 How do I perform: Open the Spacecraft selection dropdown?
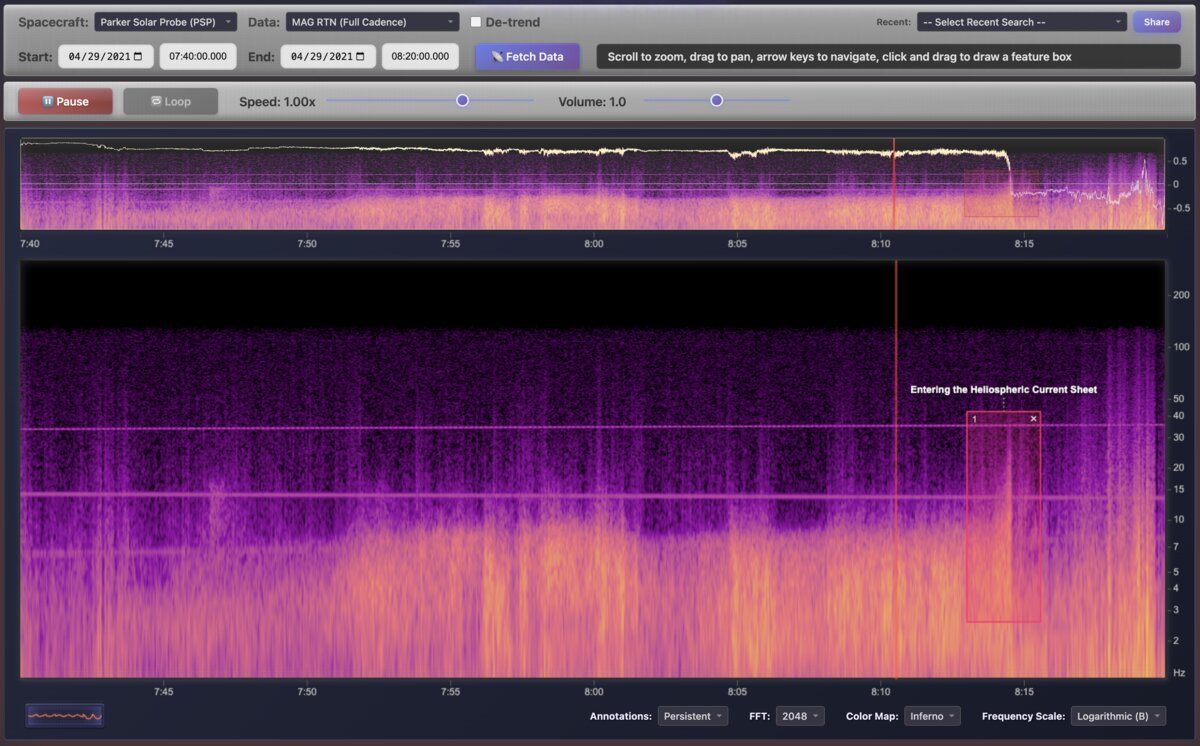point(165,21)
